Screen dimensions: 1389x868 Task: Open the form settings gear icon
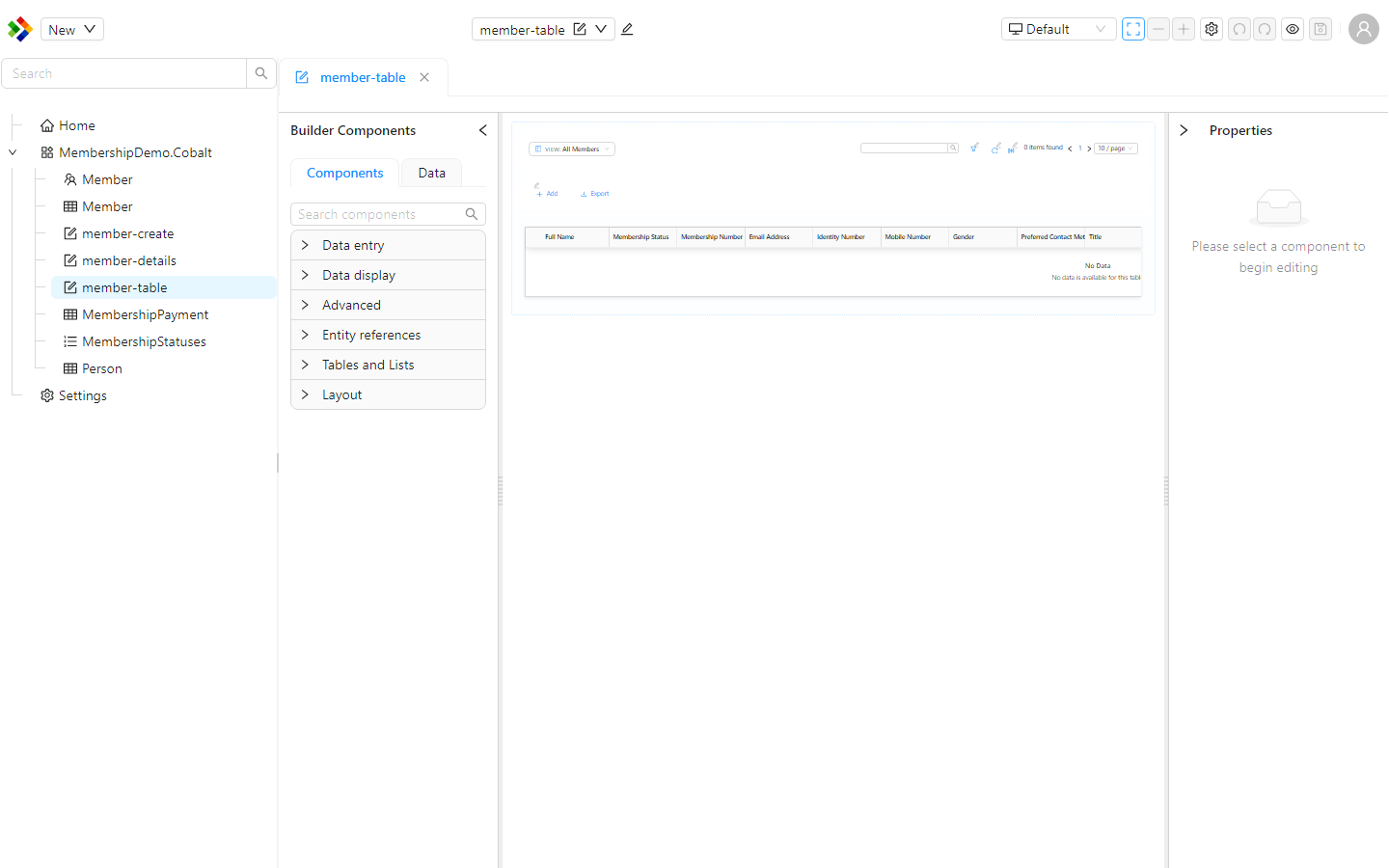1212,29
